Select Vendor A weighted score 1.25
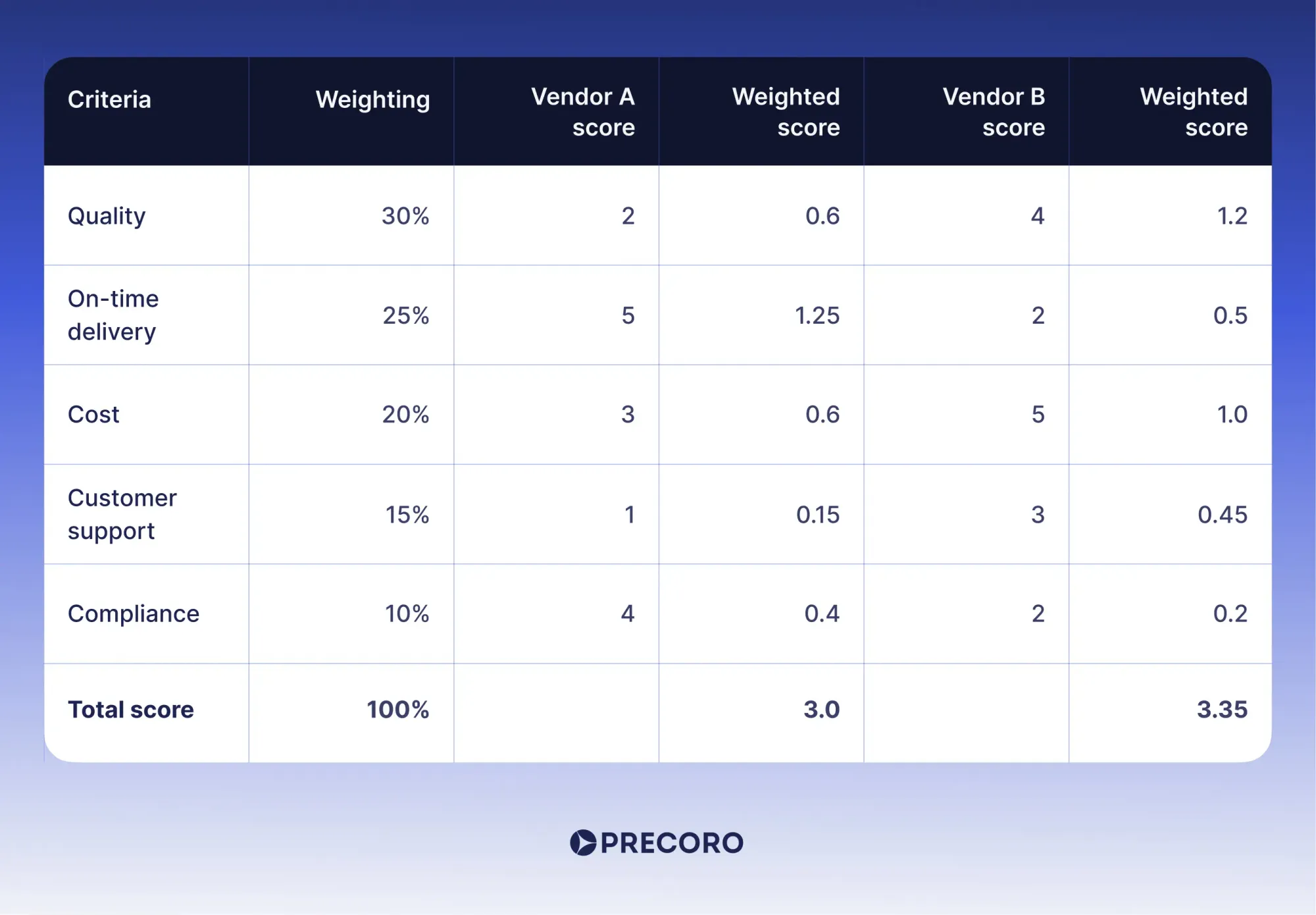This screenshot has height=915, width=1316. coord(817,315)
